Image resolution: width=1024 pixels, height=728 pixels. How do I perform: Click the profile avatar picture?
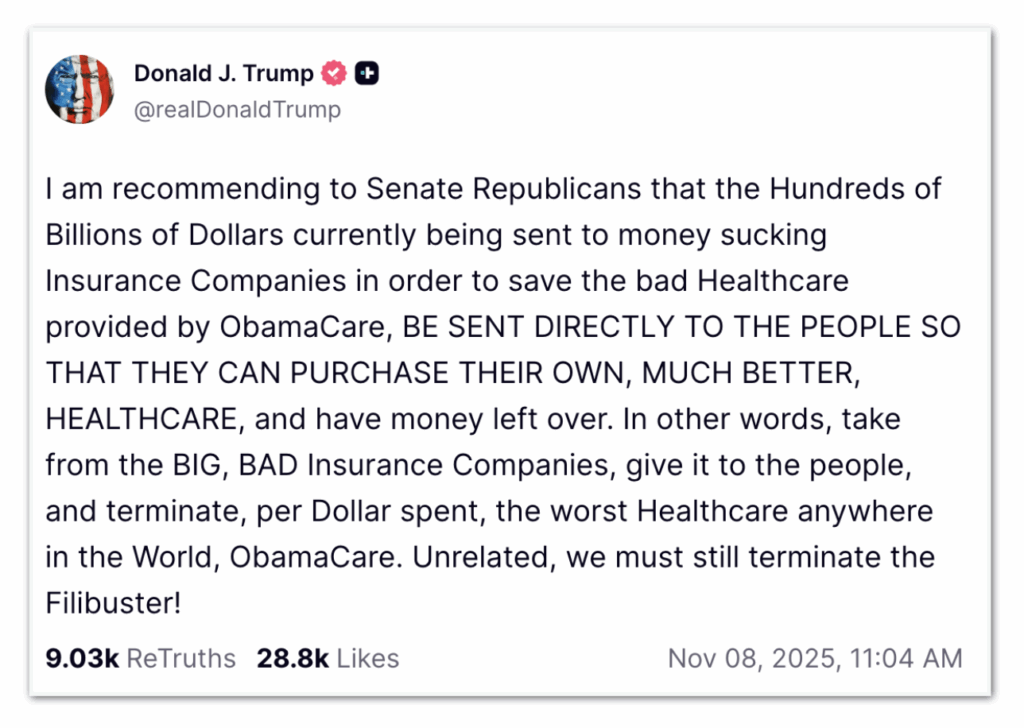coord(80,89)
